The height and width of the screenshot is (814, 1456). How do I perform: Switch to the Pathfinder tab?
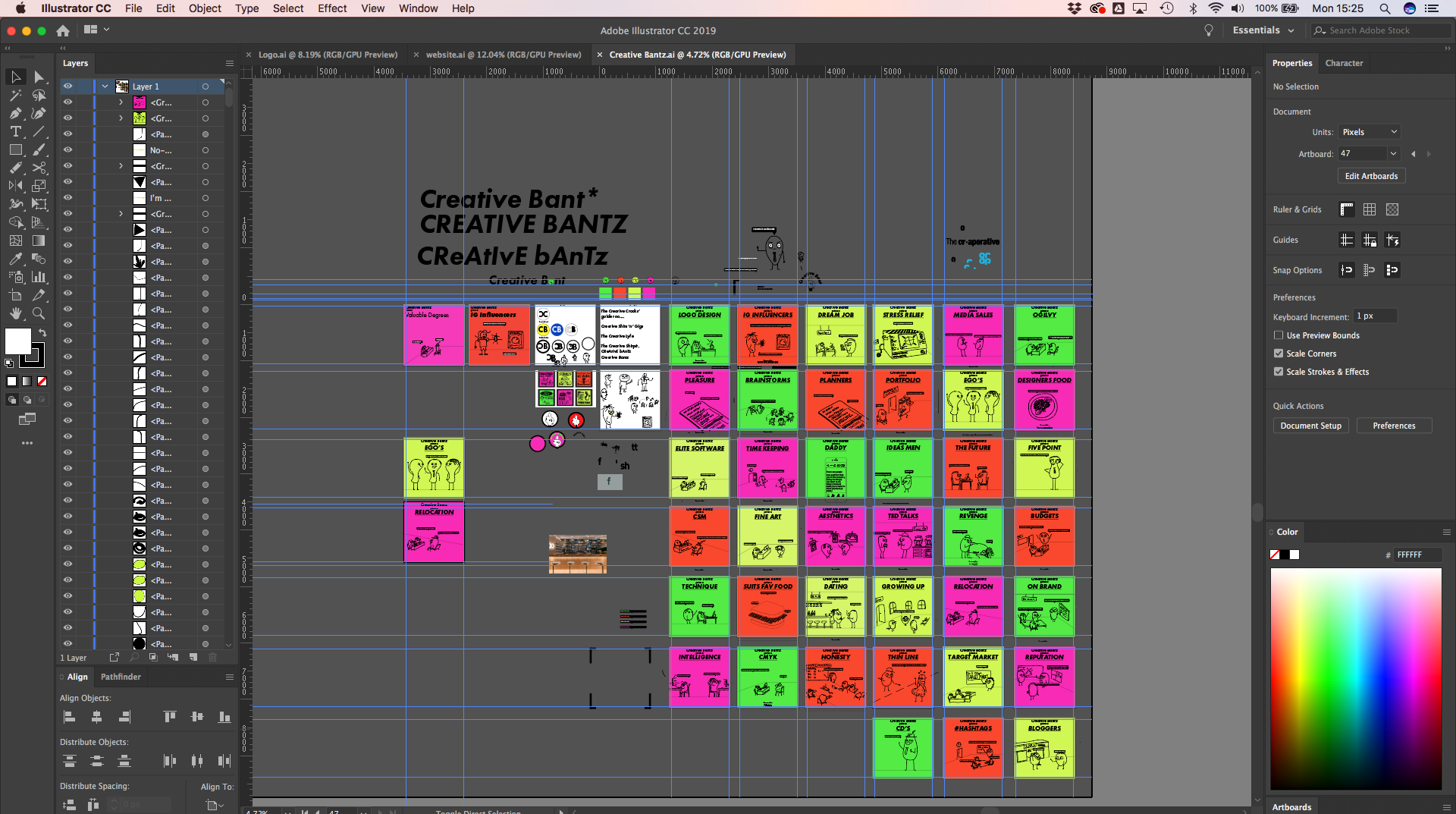click(x=121, y=677)
